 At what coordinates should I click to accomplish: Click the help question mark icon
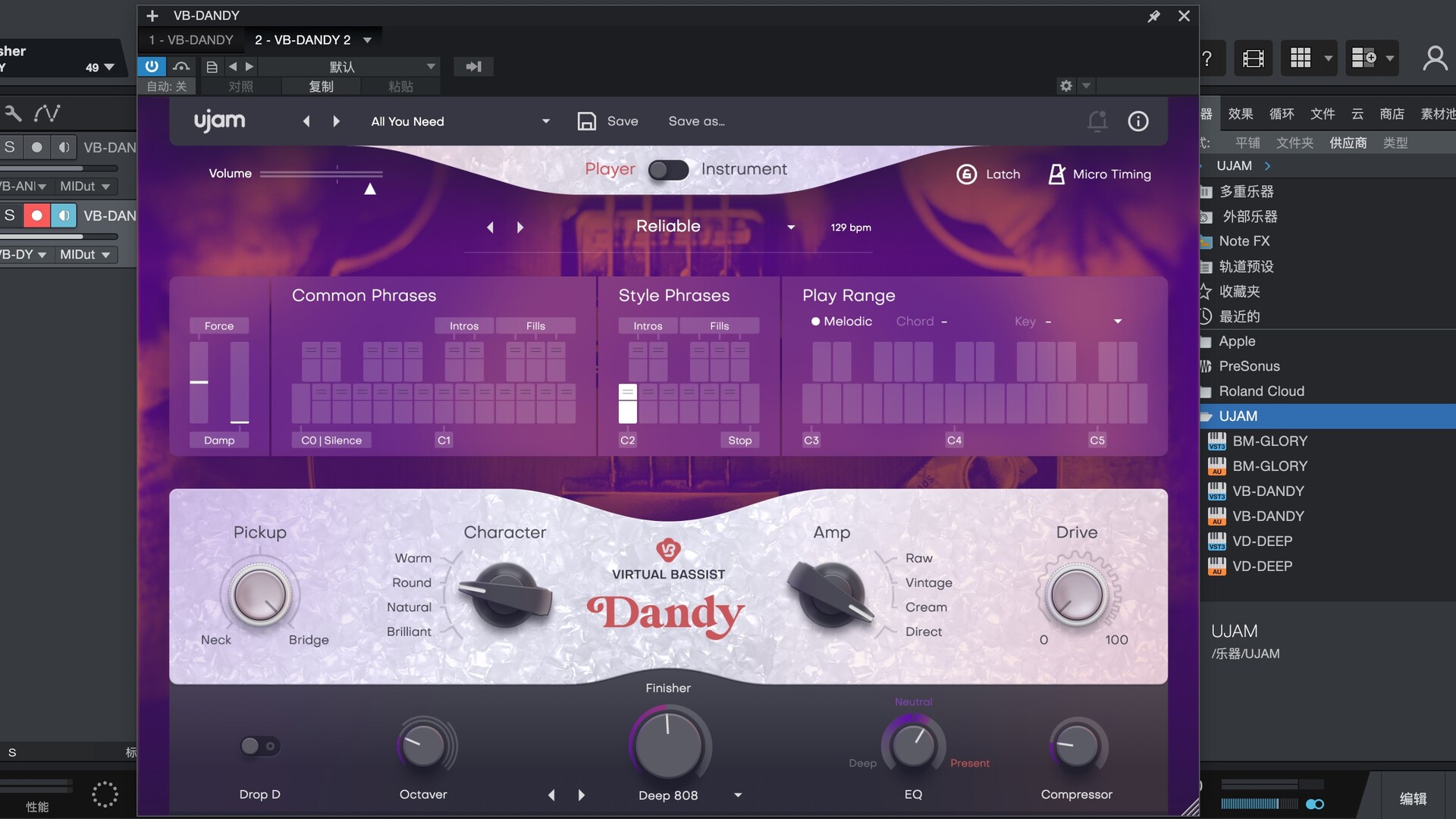[1207, 58]
